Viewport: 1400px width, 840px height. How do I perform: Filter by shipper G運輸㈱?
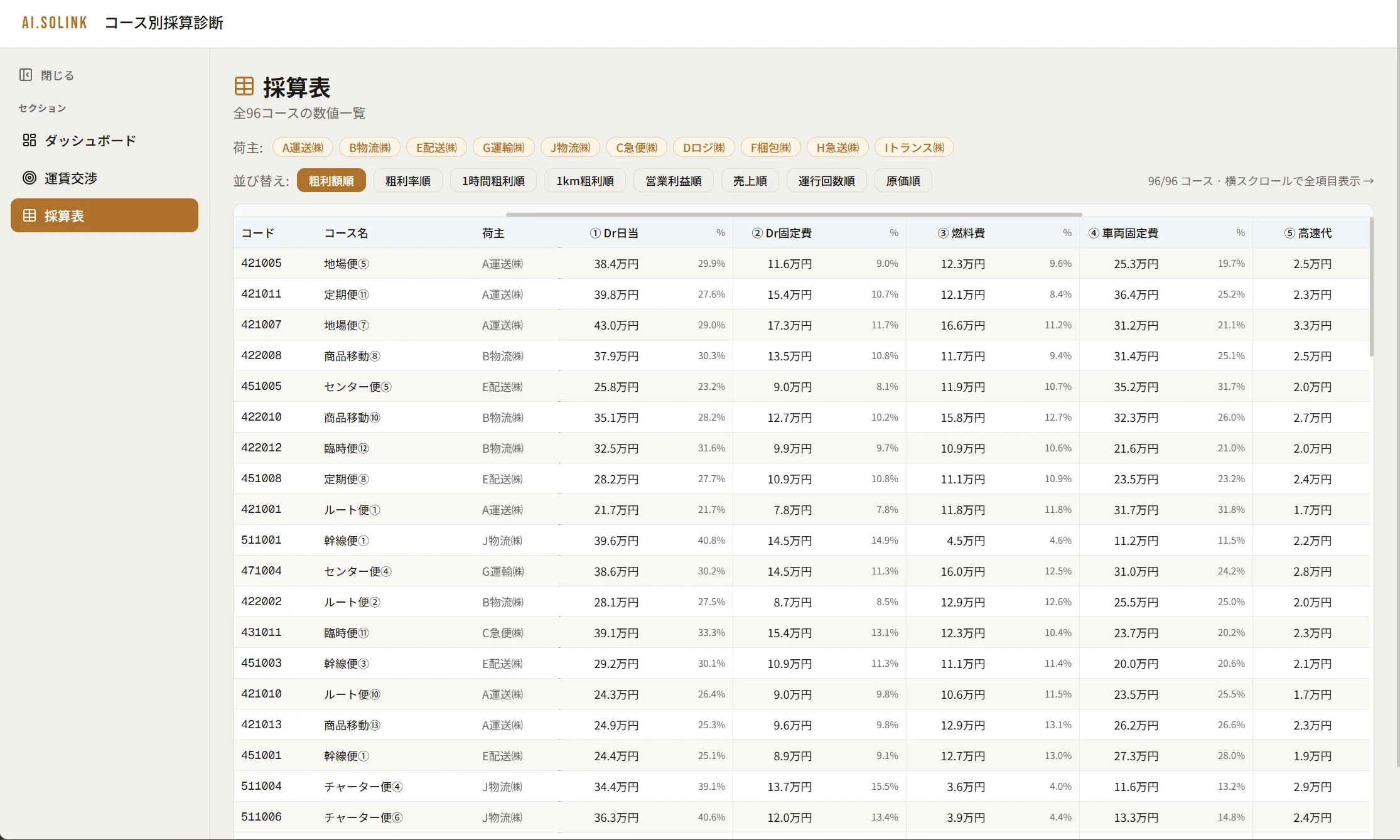click(503, 148)
